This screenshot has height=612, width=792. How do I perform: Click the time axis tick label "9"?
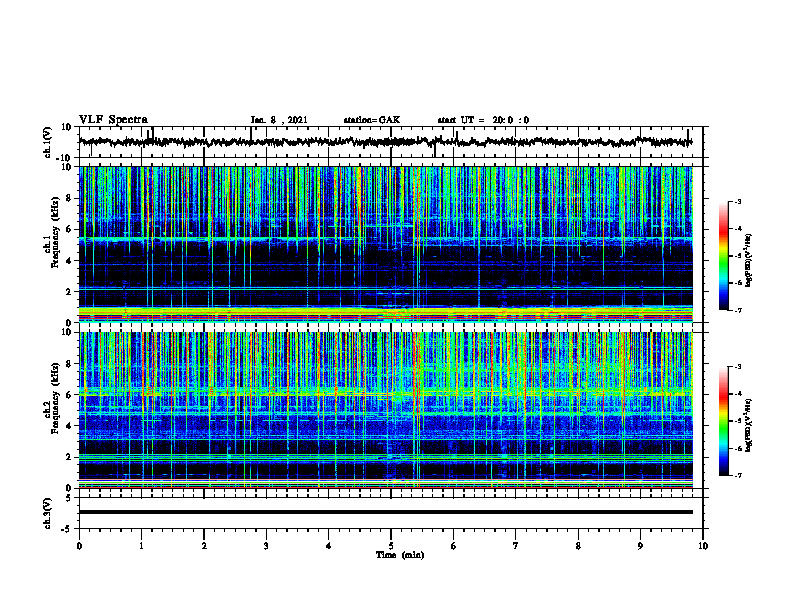pyautogui.click(x=640, y=546)
